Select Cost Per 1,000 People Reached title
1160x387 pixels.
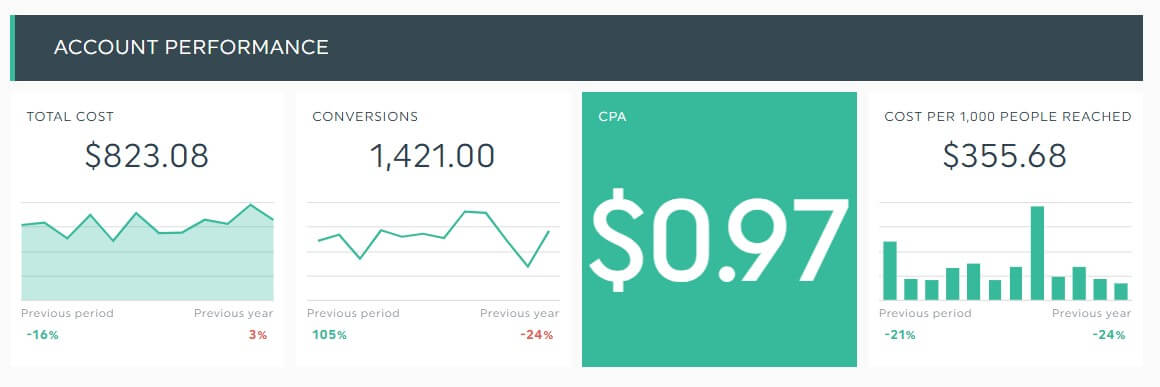(x=1008, y=116)
